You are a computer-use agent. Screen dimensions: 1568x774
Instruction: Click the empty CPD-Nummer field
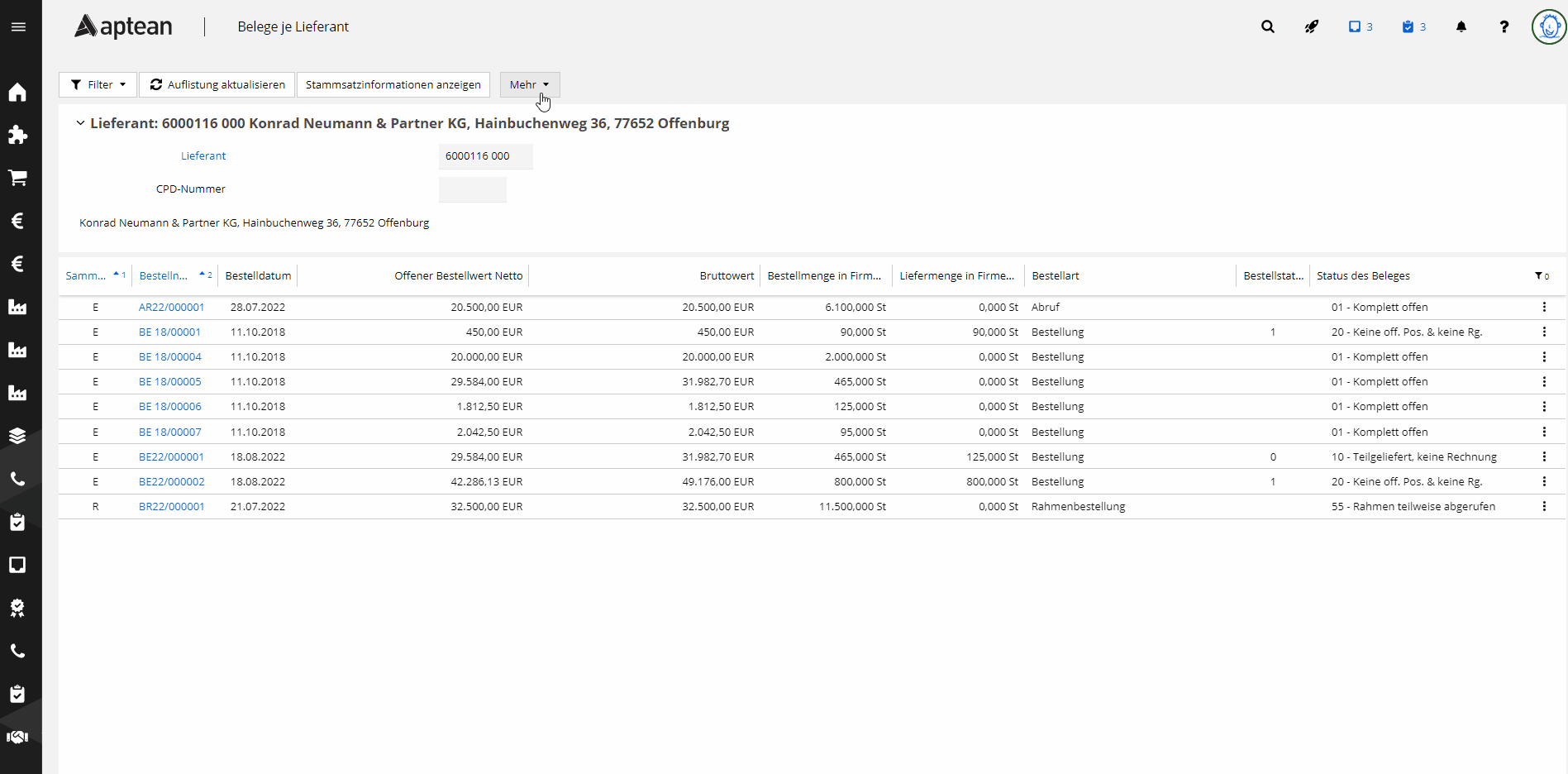[473, 189]
